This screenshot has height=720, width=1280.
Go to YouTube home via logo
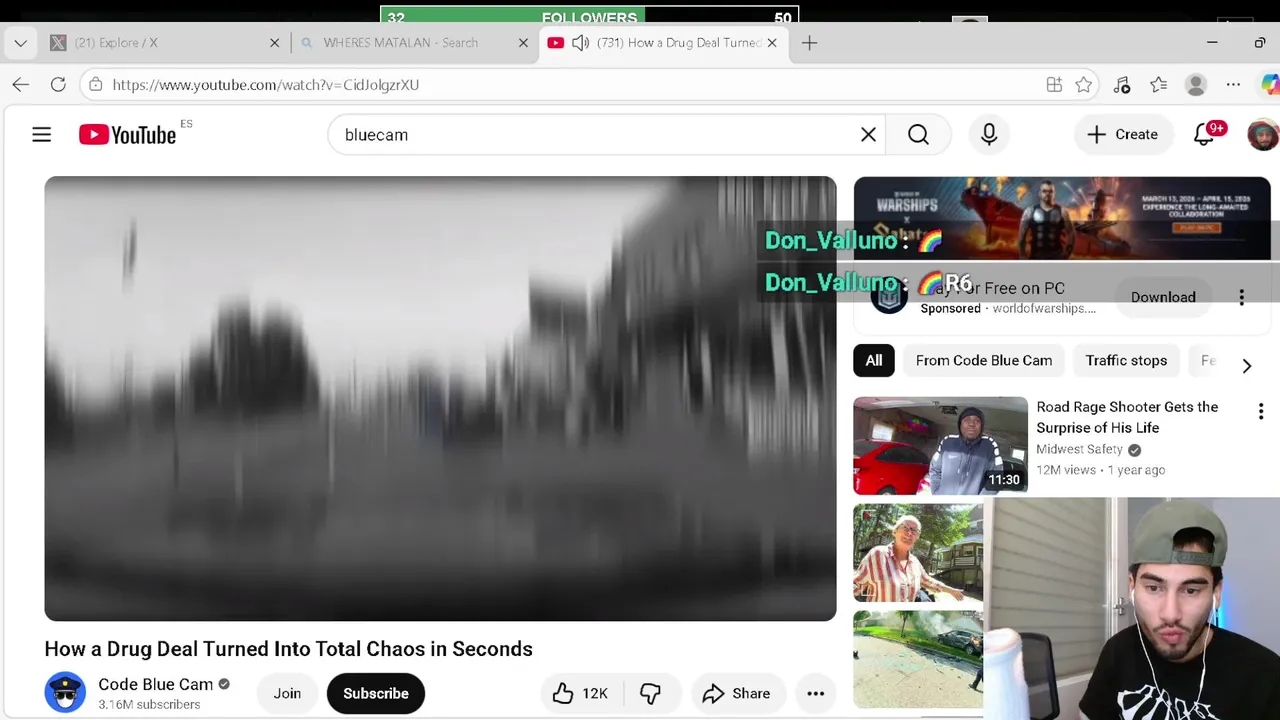[x=128, y=135]
